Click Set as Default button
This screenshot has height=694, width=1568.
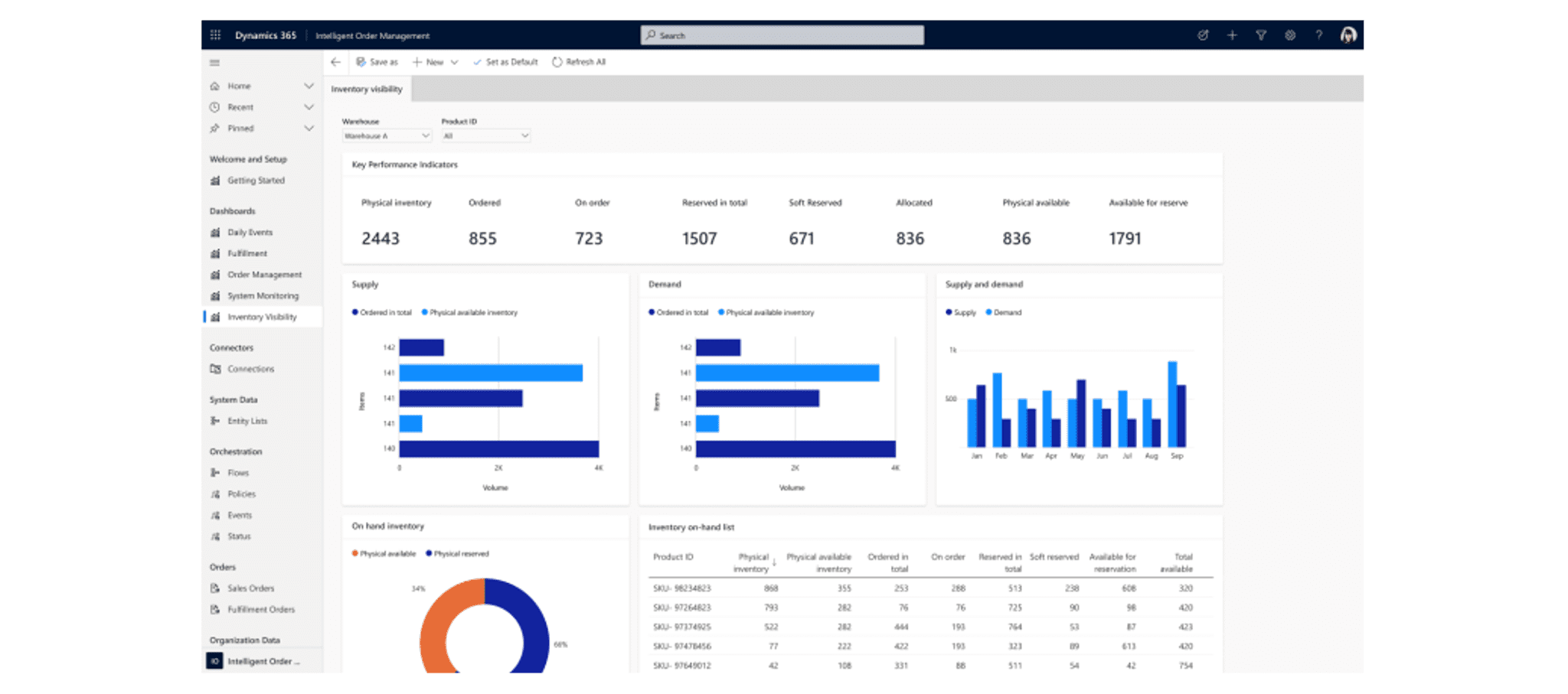click(x=505, y=62)
